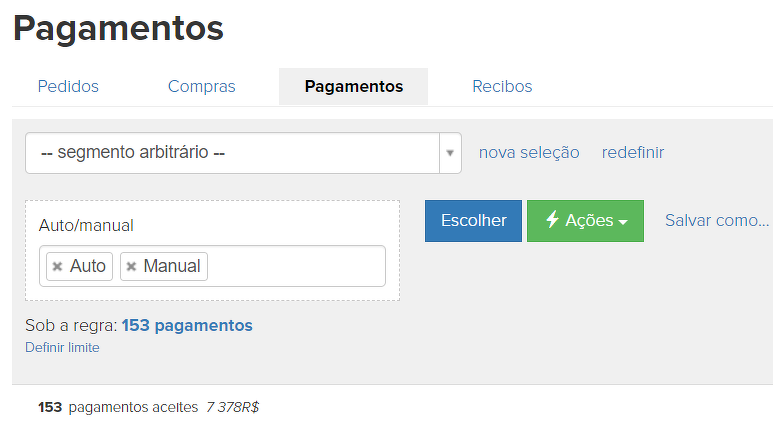Click the Auto tag label
Screen dimensions: 773x423
[x=88, y=266]
